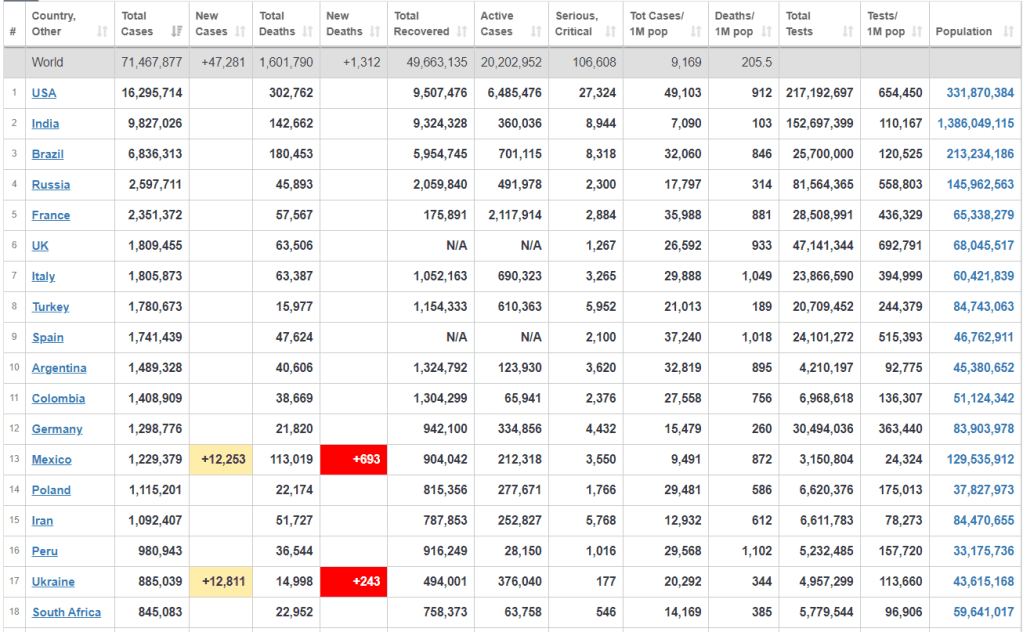The image size is (1023, 632).
Task: Click sort arrows in New Deaths column
Action: (378, 32)
